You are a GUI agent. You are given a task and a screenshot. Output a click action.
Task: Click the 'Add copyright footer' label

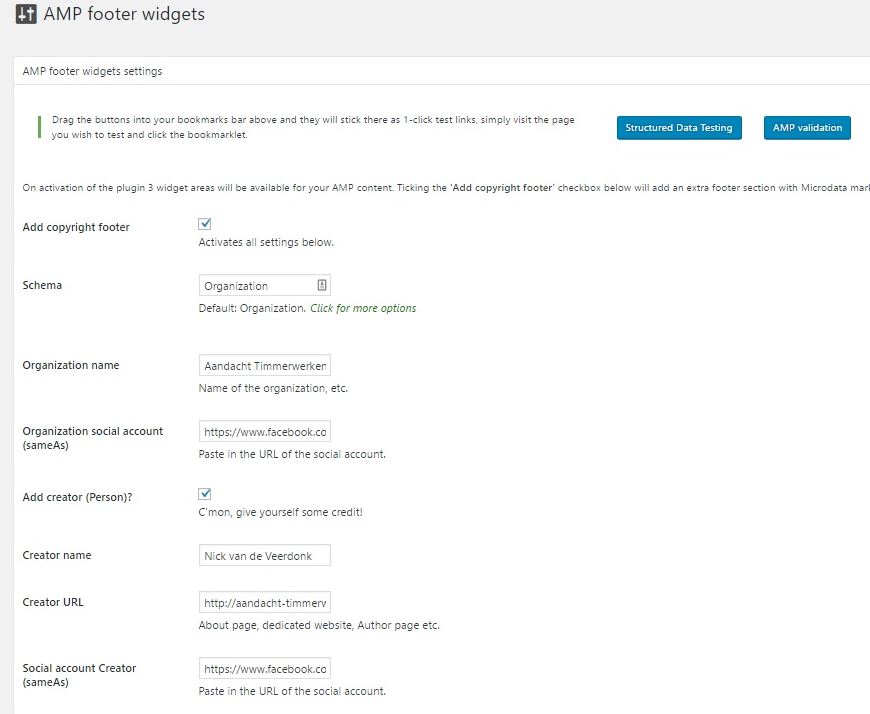tap(76, 227)
